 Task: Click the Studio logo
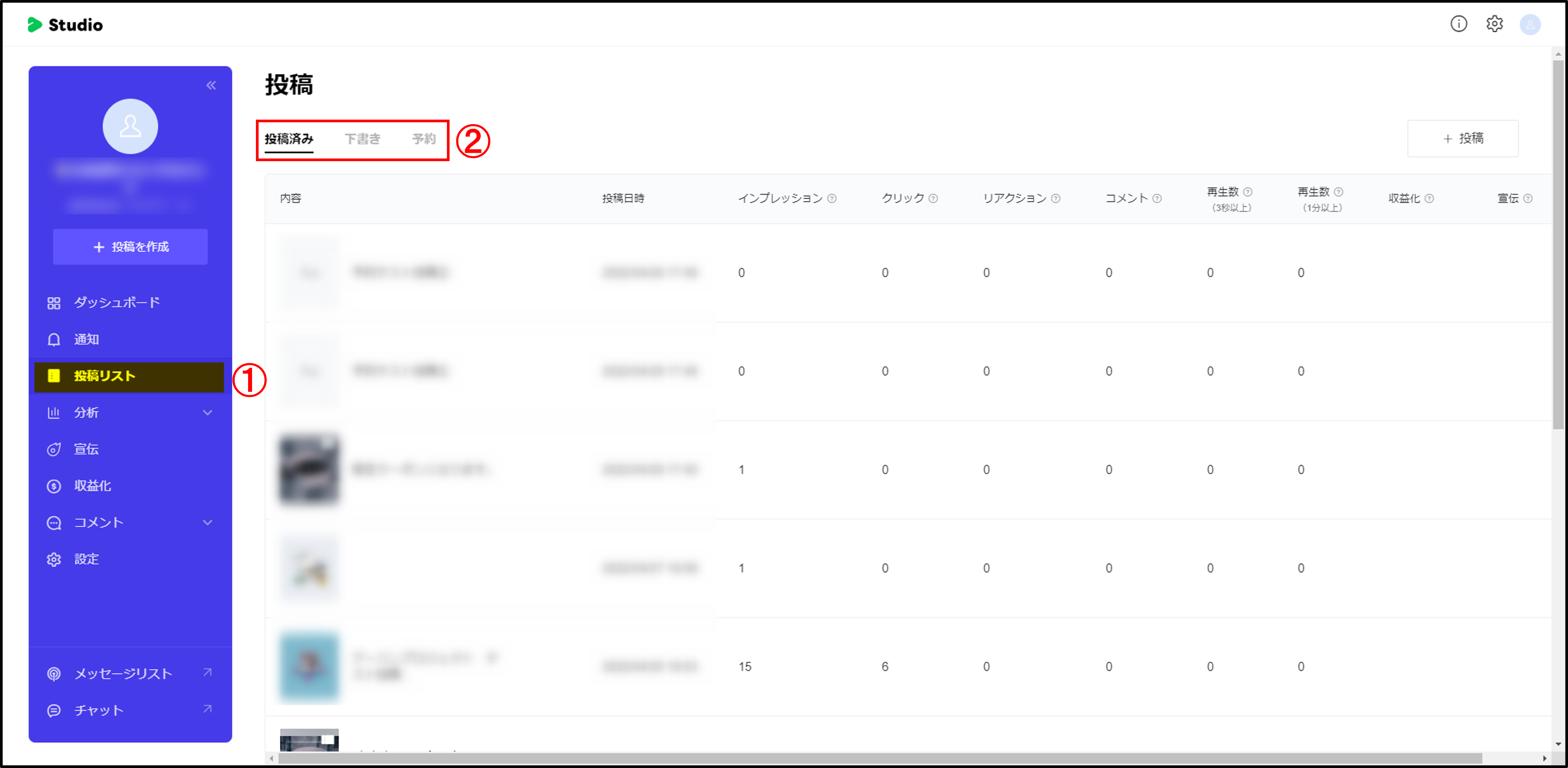[x=65, y=25]
